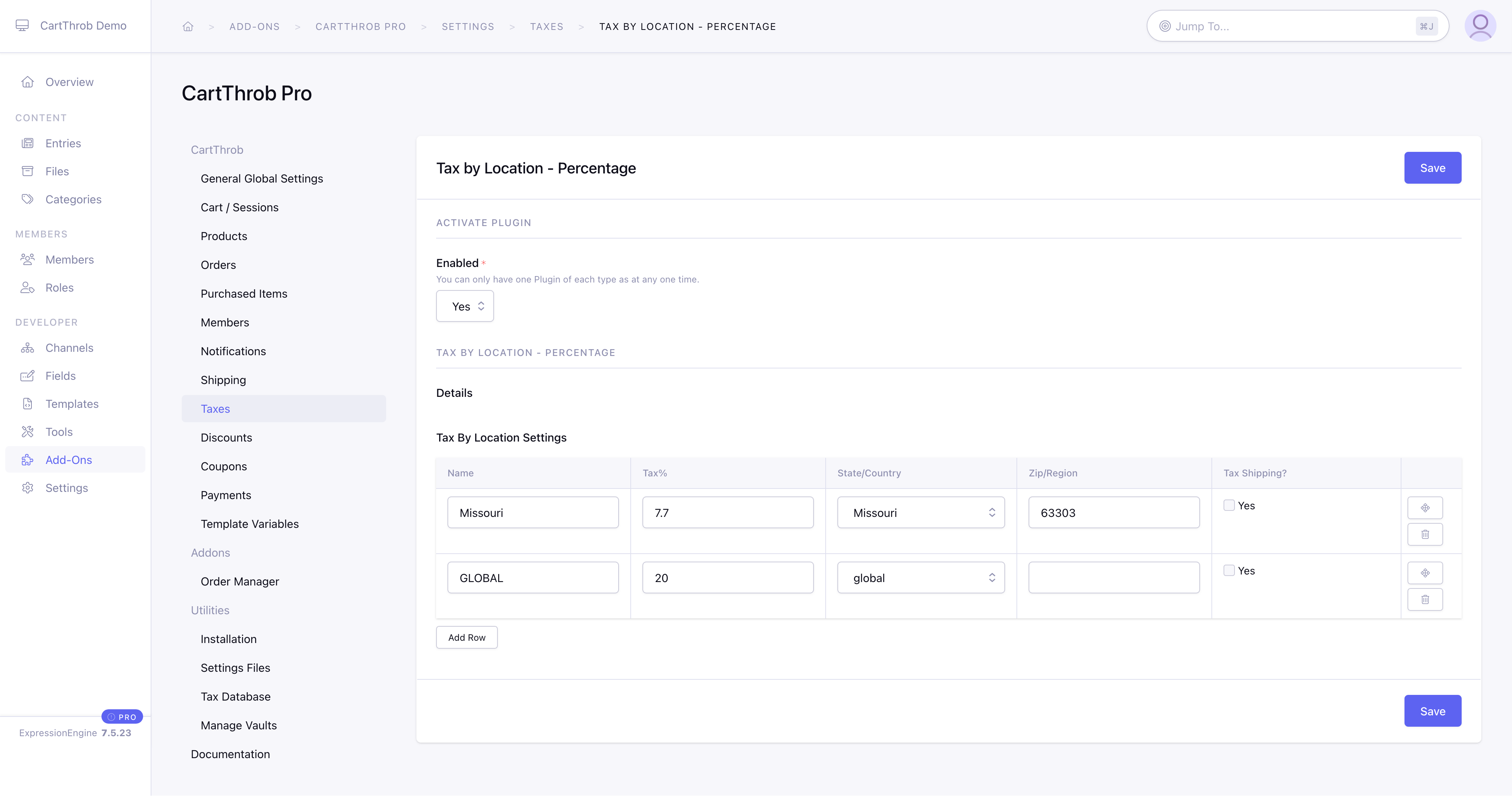This screenshot has height=796, width=1512.
Task: Expand the Missouri State/Country dropdown
Action: (920, 512)
